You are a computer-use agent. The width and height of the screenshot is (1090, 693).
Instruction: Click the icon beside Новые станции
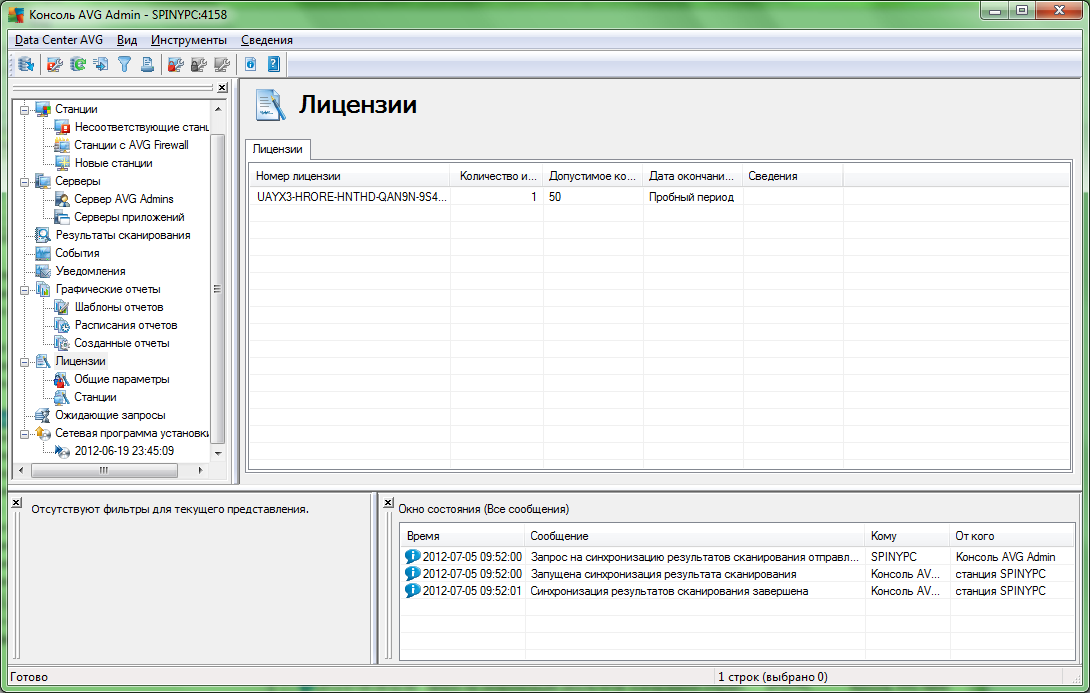click(x=63, y=163)
